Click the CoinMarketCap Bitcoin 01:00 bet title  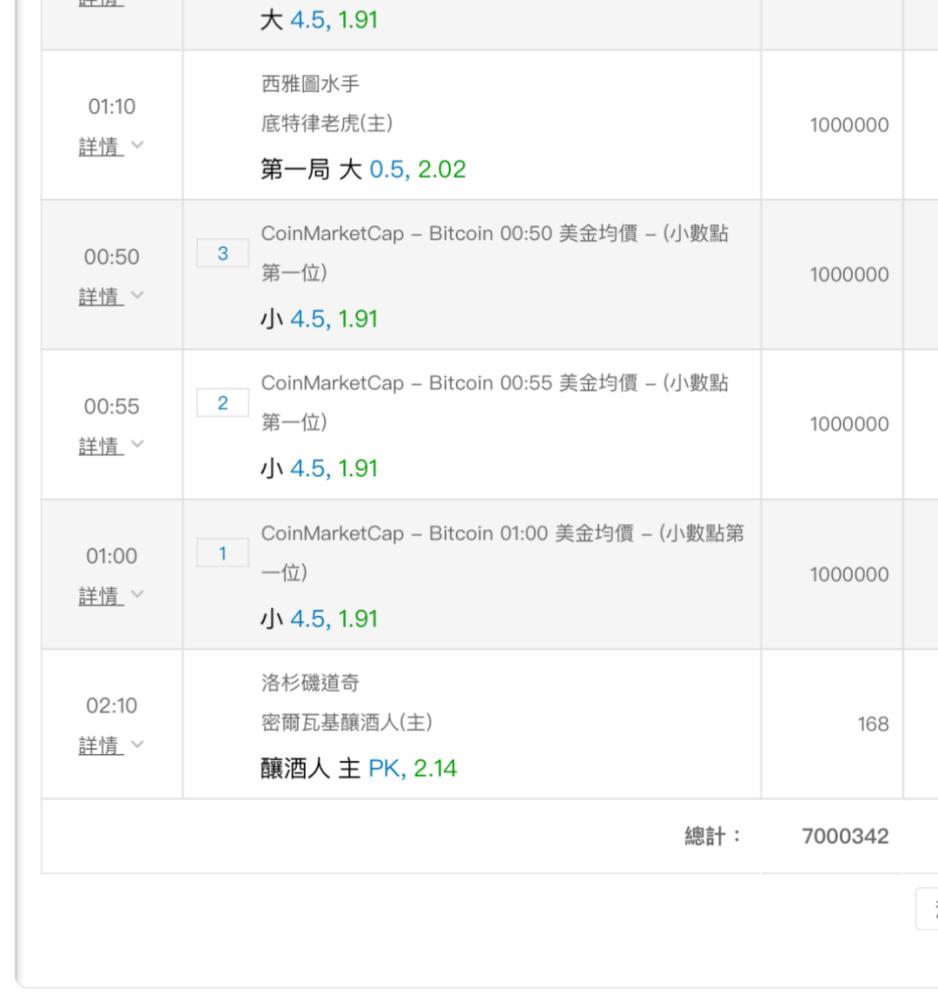(x=502, y=552)
